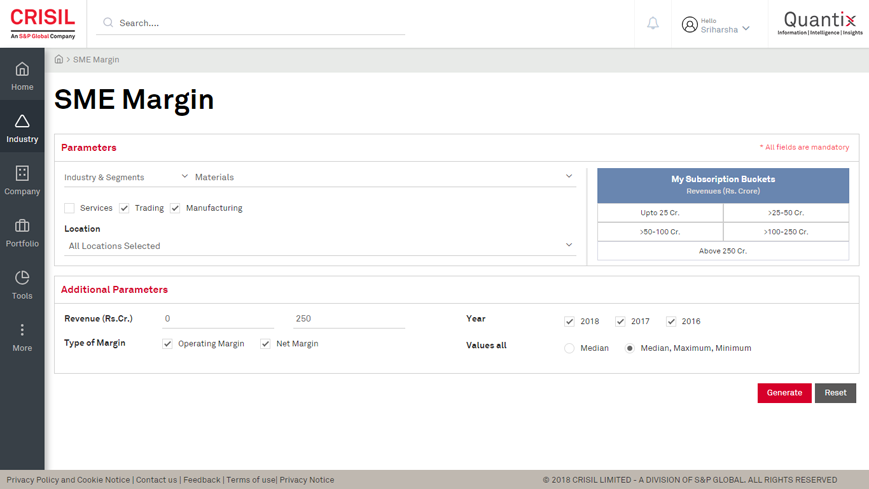Viewport: 869px width, 489px height.
Task: Click the breadcrumb home icon
Action: [x=59, y=60]
